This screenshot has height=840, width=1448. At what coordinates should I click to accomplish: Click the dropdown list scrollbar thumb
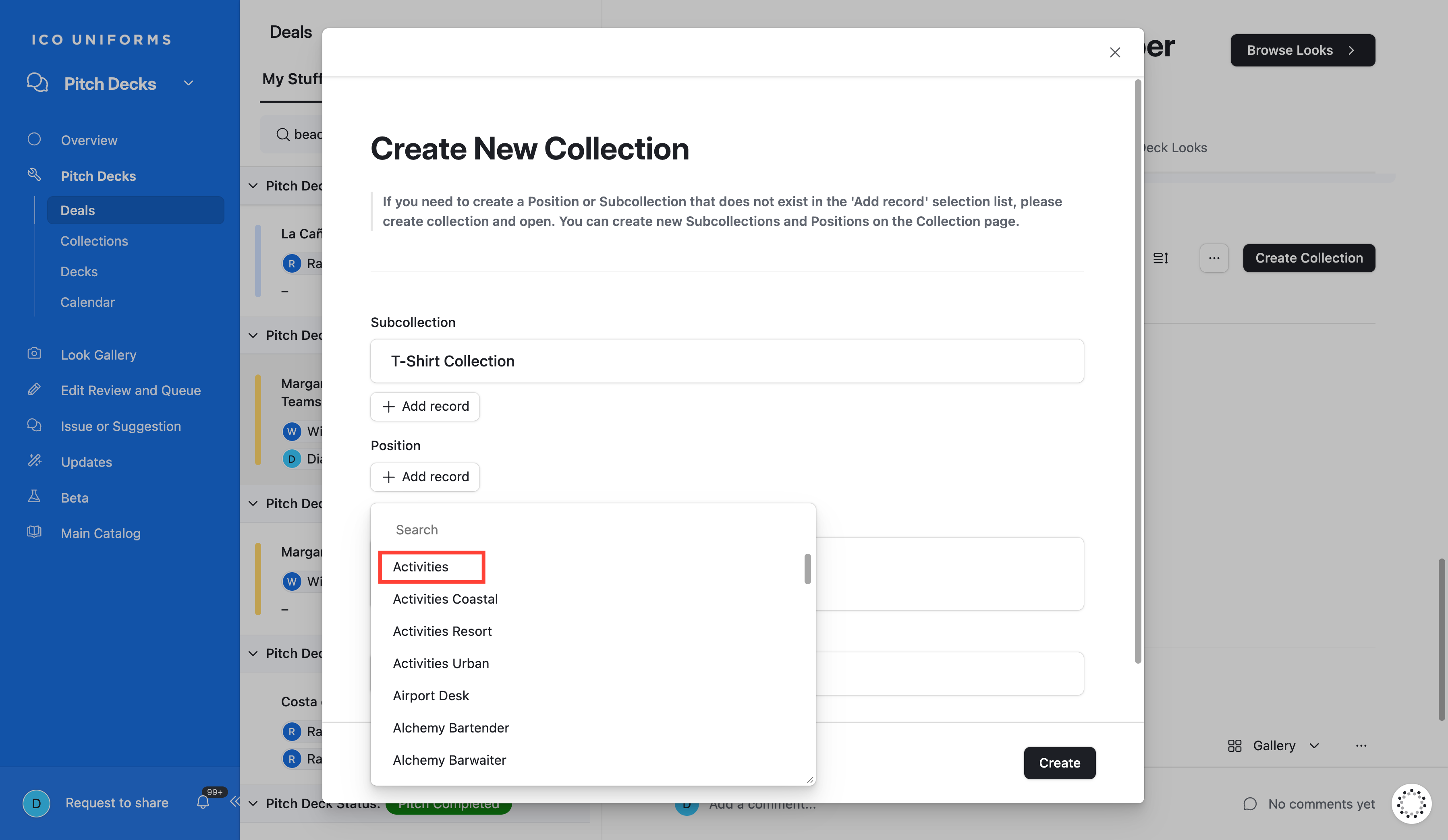pos(807,569)
